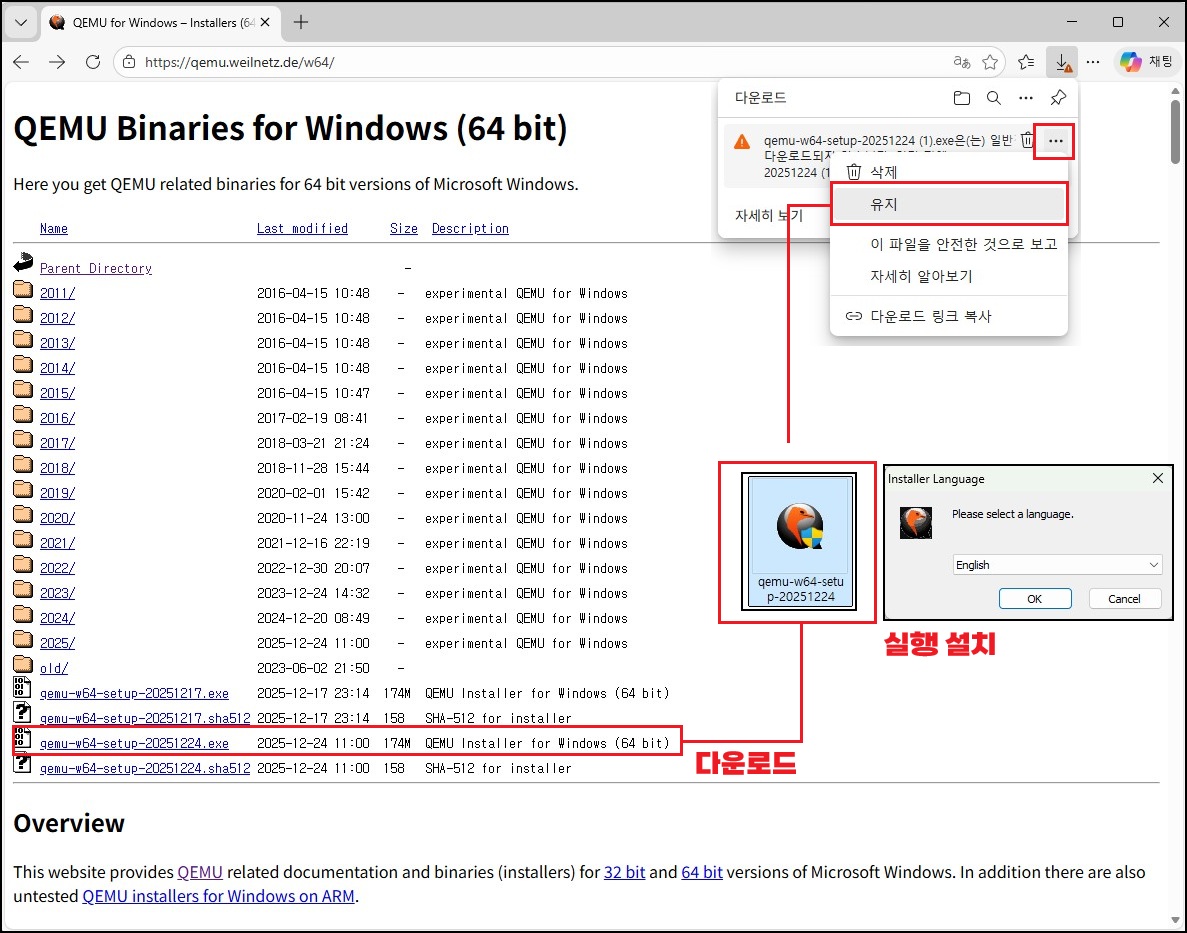Open the 2016/ folder

point(58,418)
